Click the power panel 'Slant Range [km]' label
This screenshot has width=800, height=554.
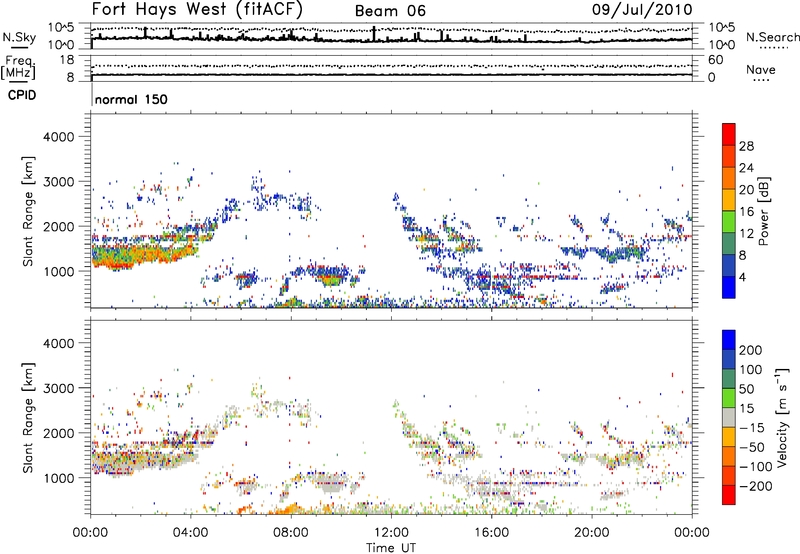tap(29, 211)
